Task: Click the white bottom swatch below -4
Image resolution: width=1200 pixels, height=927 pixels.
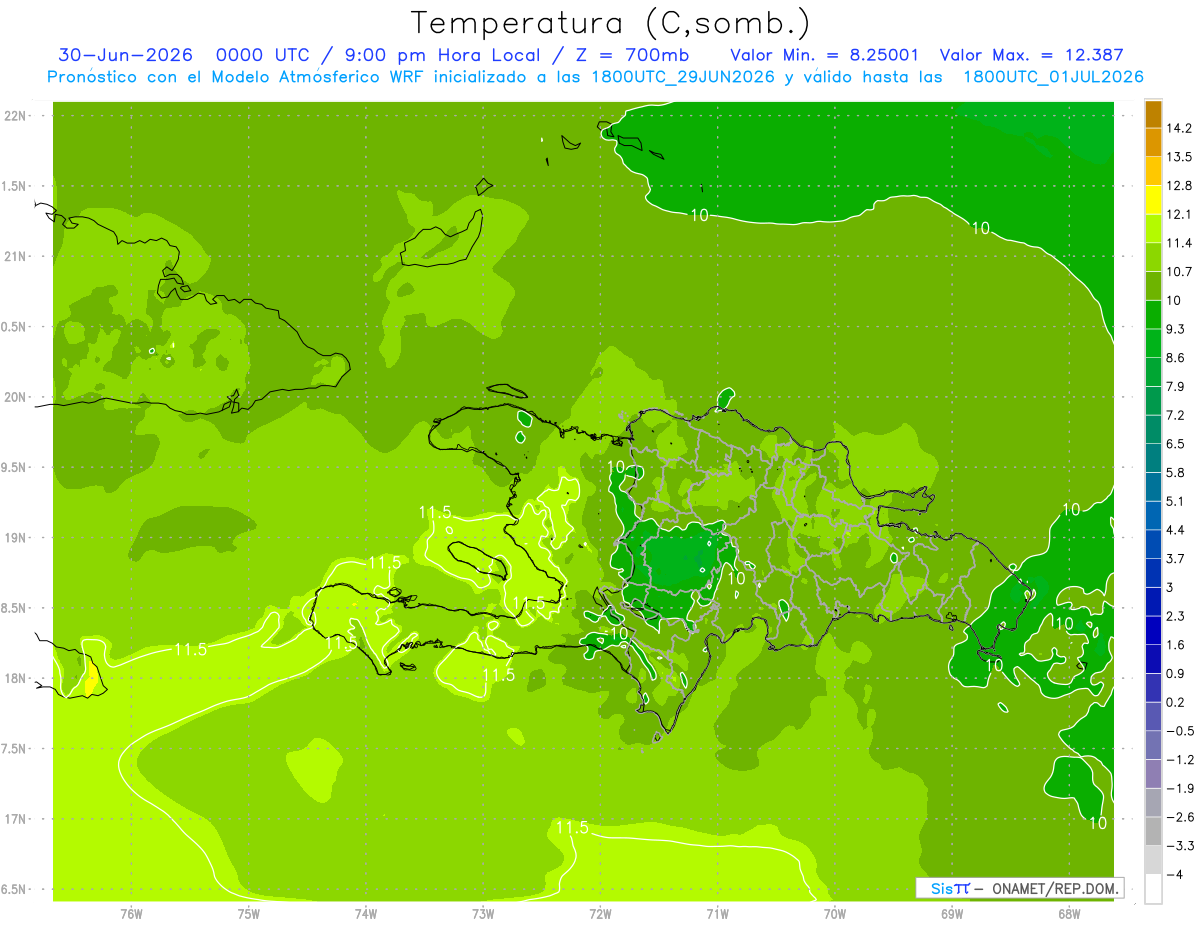Action: 1153,888
